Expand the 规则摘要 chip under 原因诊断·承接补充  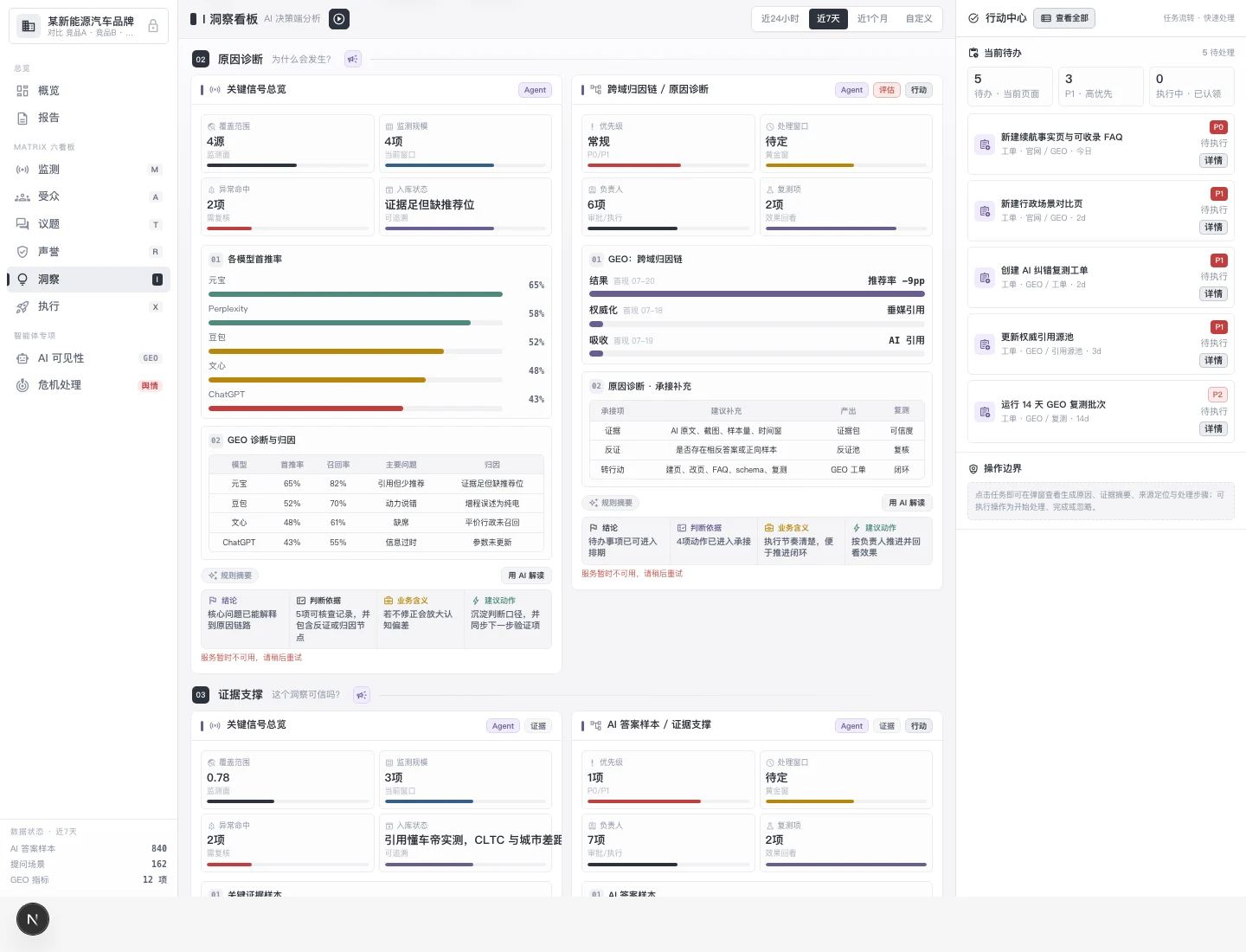(x=611, y=503)
